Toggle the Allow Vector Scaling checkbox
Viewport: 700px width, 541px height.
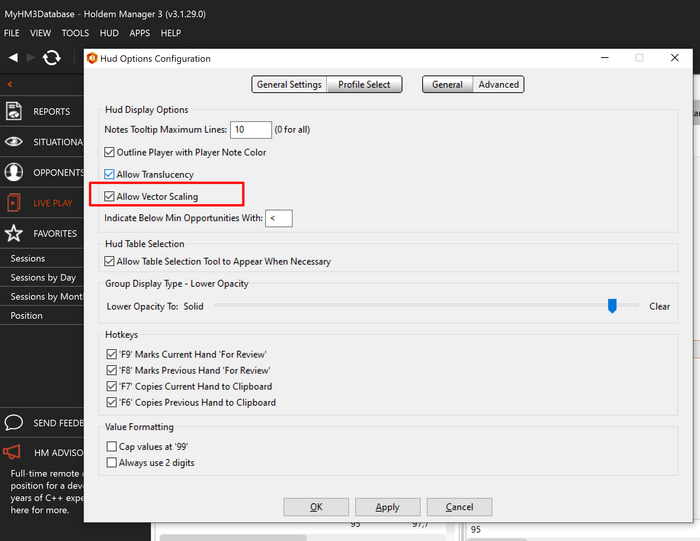click(x=109, y=196)
